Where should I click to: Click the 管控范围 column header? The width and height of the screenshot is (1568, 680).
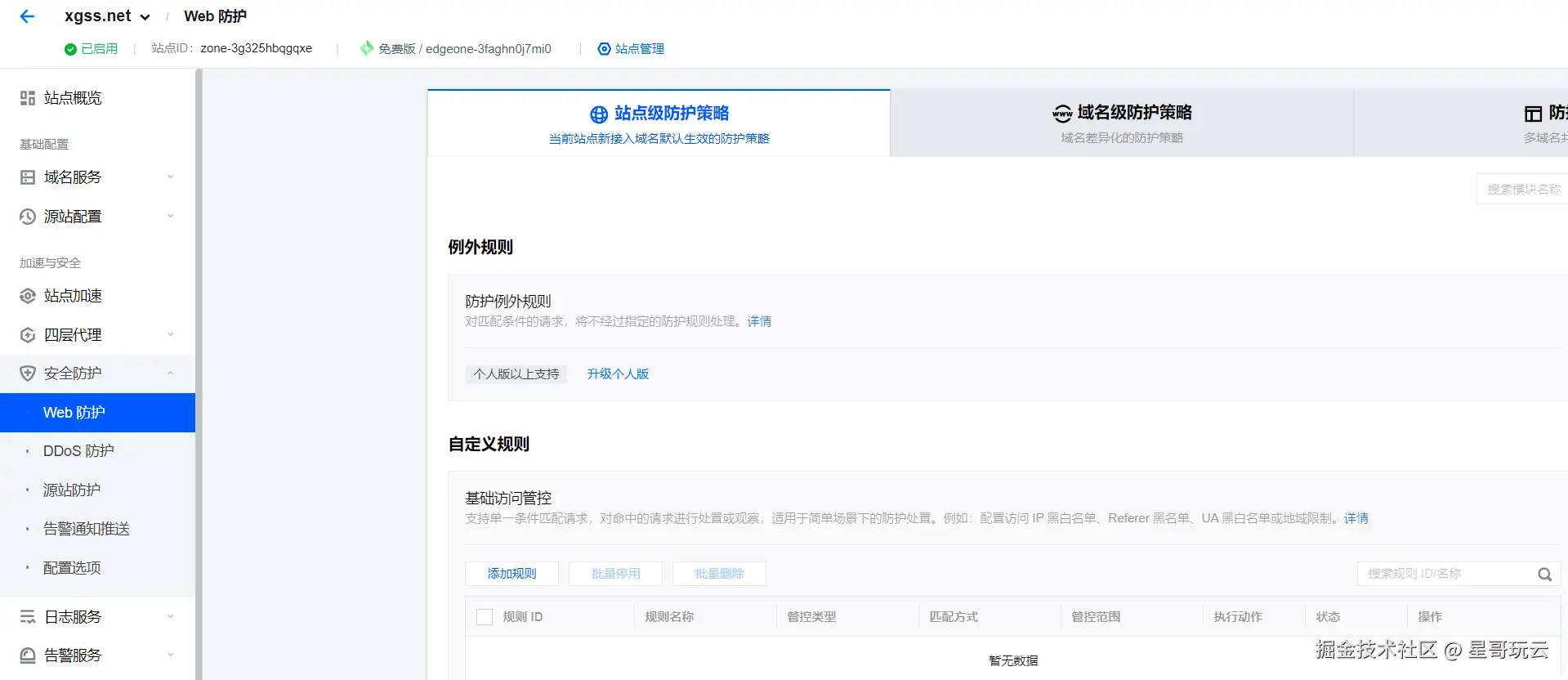(x=1096, y=617)
